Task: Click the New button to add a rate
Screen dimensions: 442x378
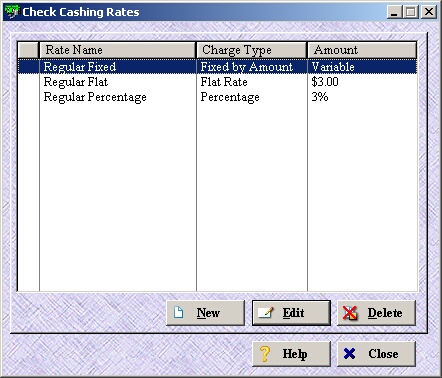Action: click(205, 313)
